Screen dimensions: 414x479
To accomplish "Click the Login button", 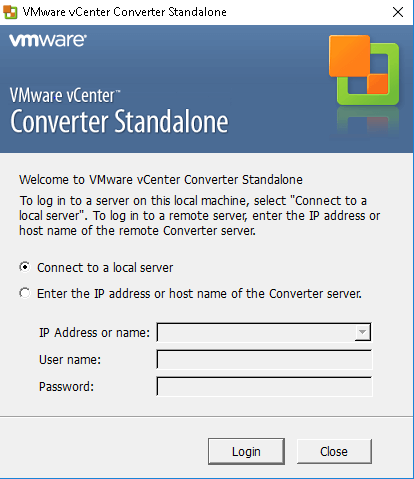I will coord(246,451).
